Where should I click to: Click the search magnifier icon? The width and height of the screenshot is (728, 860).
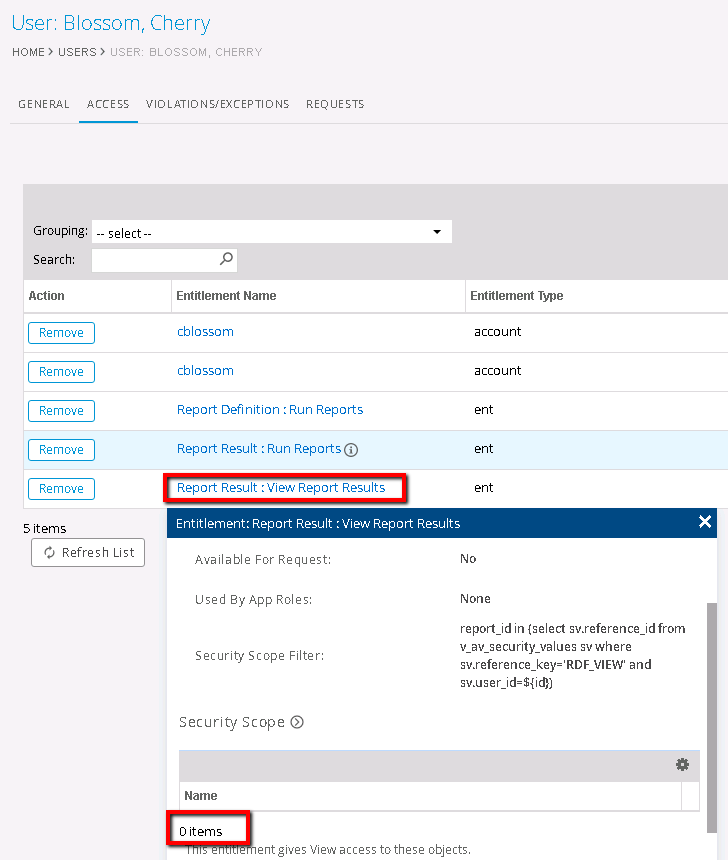[x=226, y=259]
